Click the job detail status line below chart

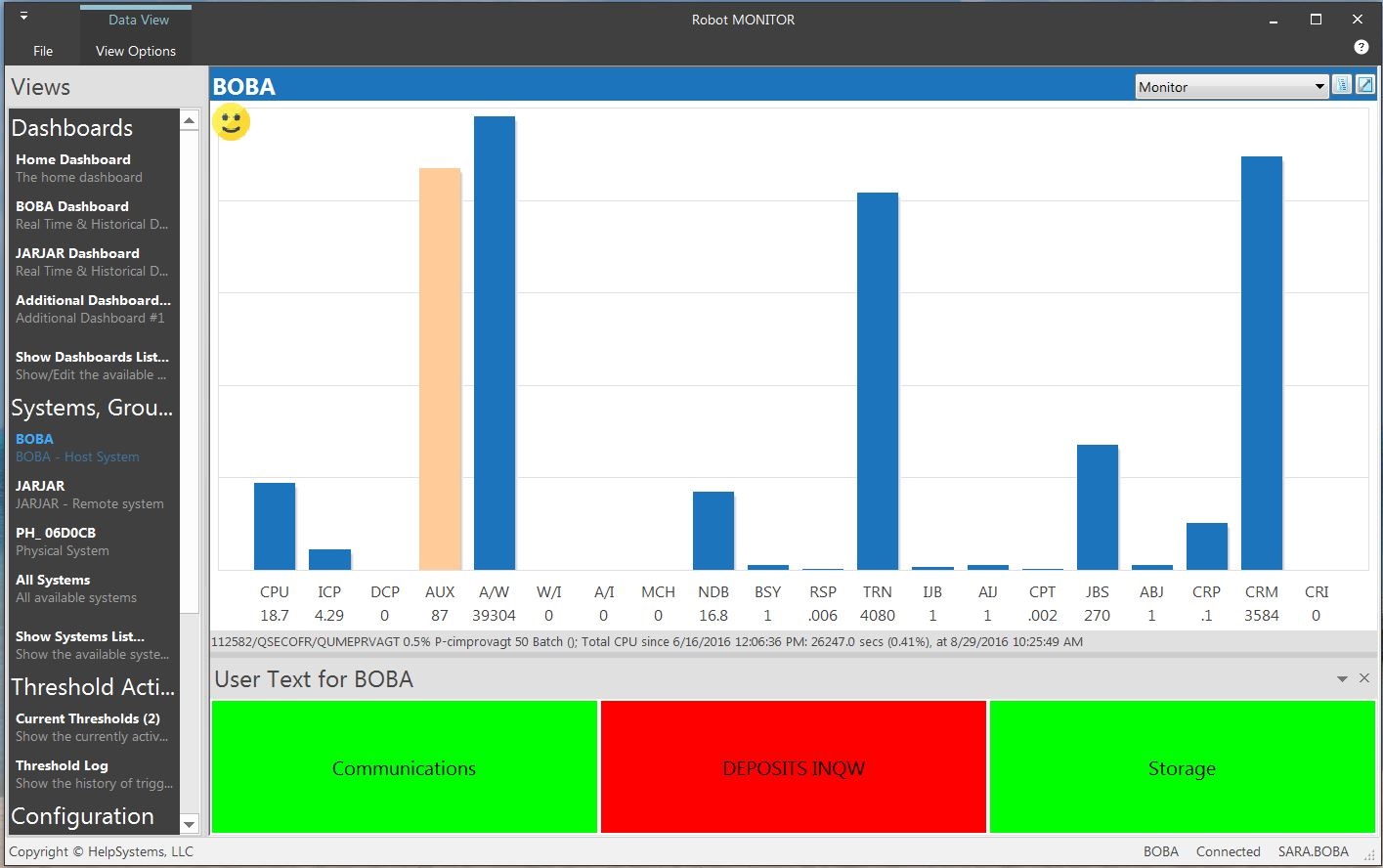pyautogui.click(x=647, y=642)
